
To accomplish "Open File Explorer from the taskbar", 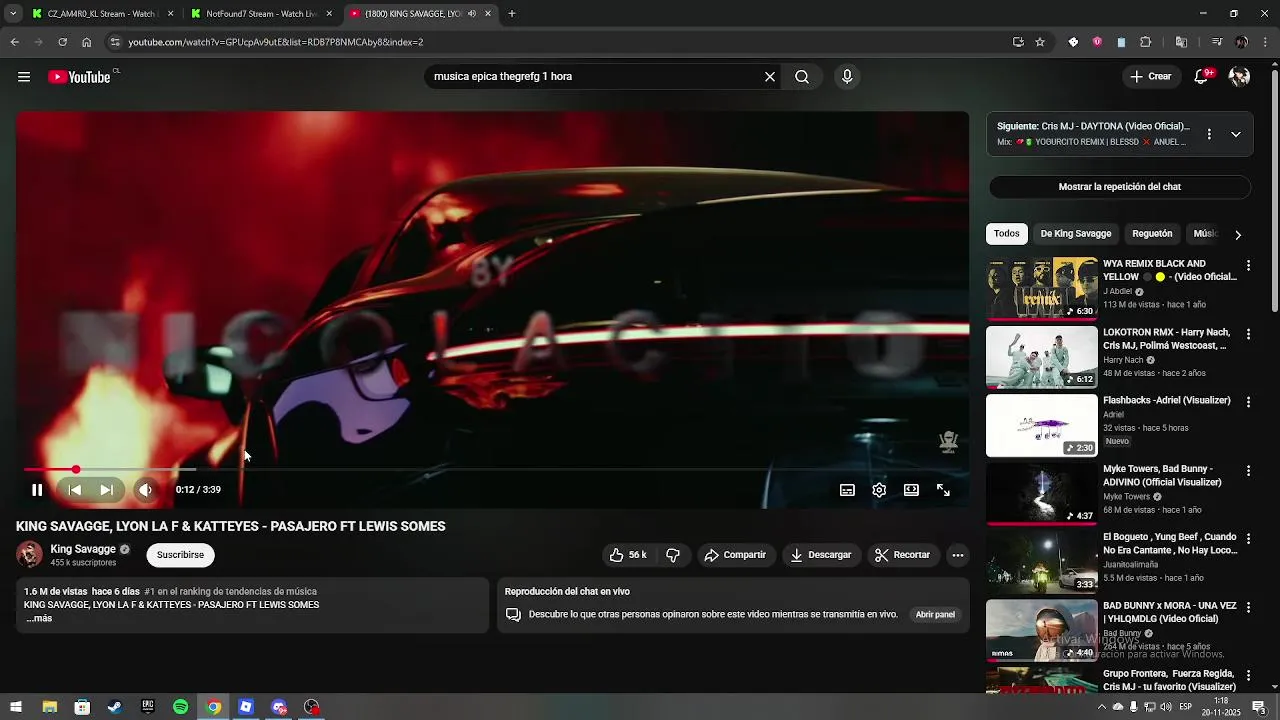I will pyautogui.click(x=49, y=707).
